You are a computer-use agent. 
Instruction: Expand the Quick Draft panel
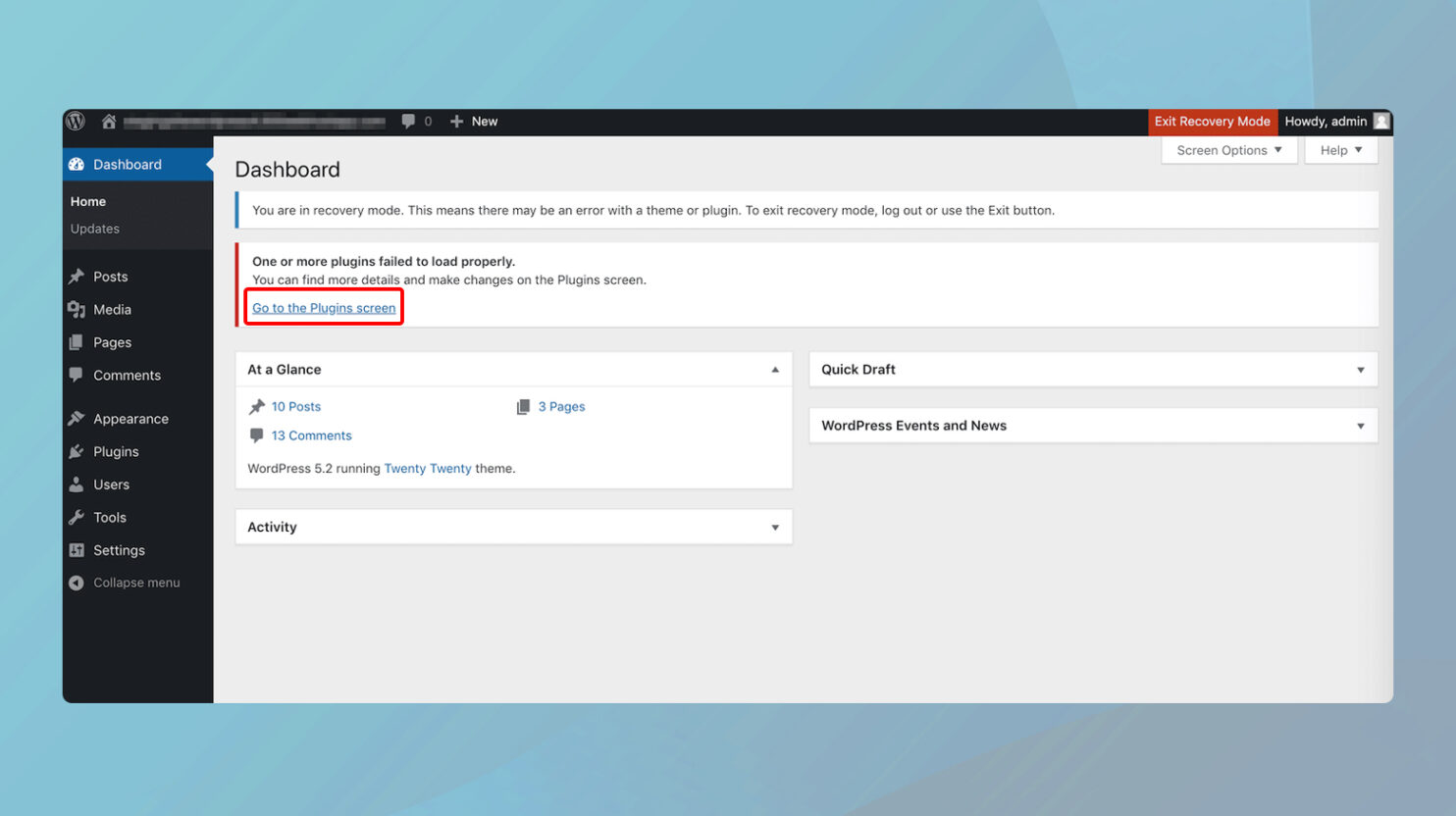1361,369
